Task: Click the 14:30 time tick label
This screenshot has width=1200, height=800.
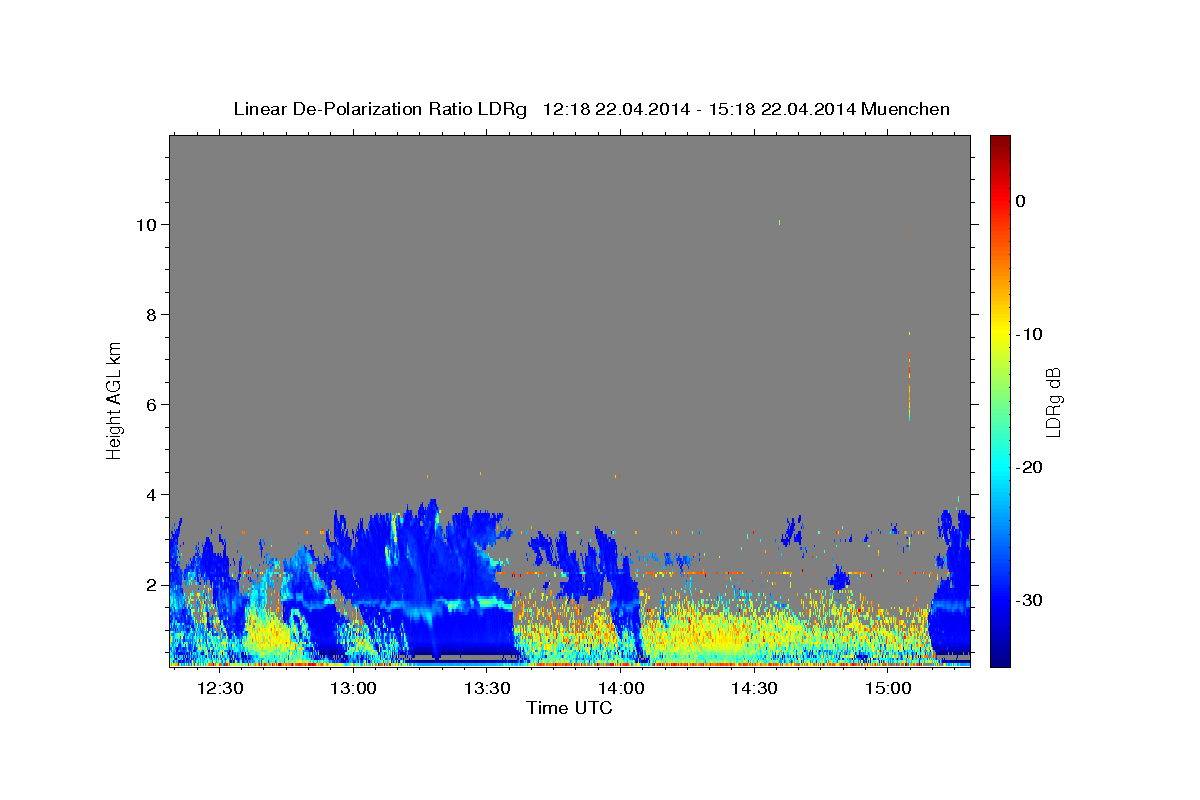Action: tap(754, 688)
